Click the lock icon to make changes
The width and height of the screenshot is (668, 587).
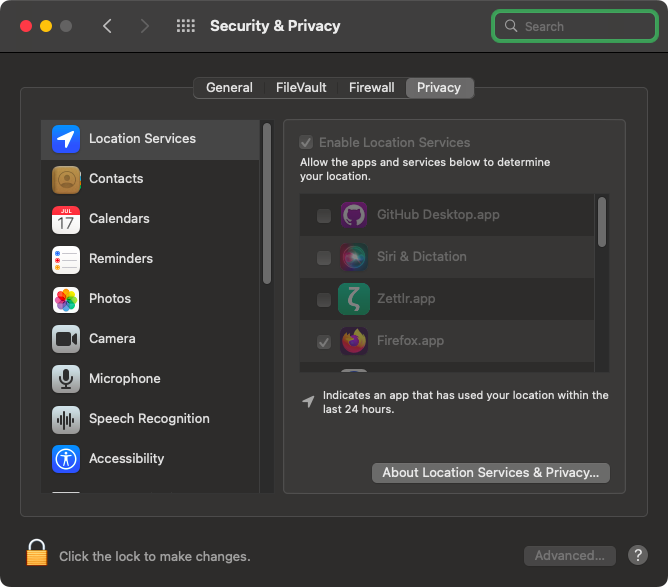pos(37,553)
